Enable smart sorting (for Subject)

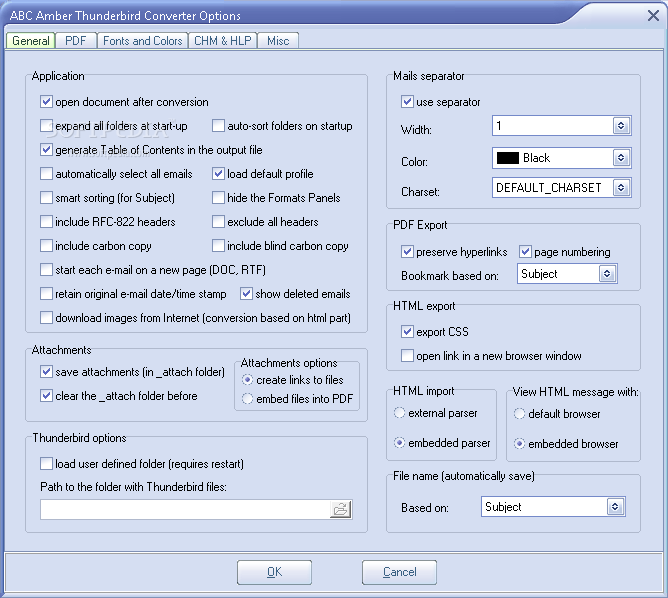click(46, 198)
